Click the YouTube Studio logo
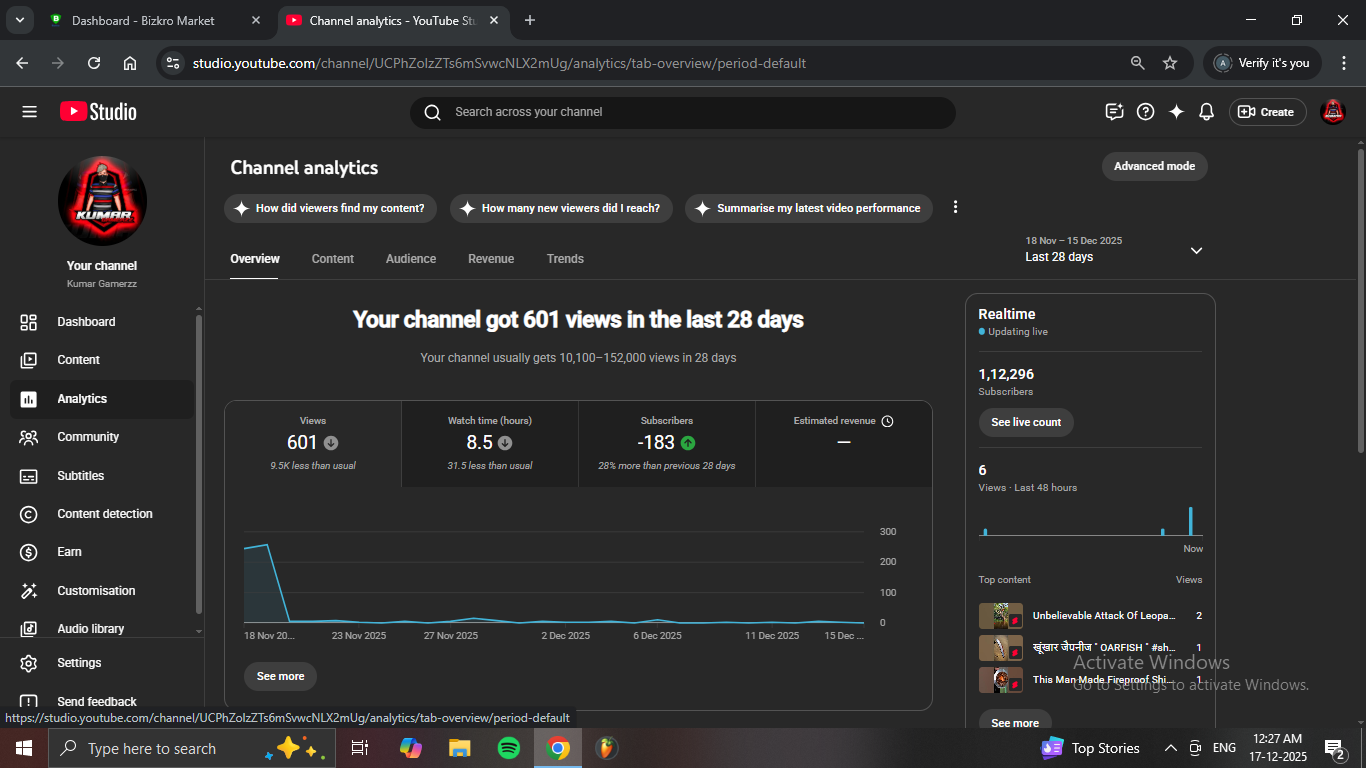The width and height of the screenshot is (1366, 768). click(98, 112)
